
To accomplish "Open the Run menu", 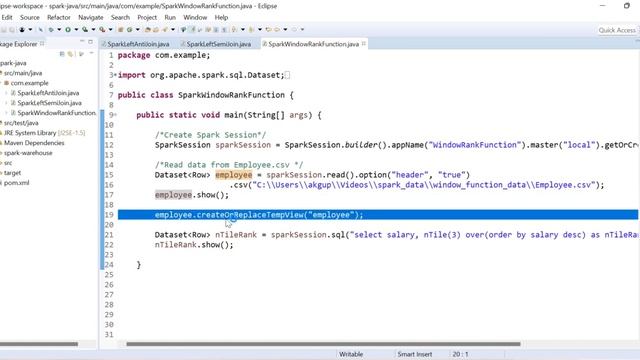I will point(170,18).
